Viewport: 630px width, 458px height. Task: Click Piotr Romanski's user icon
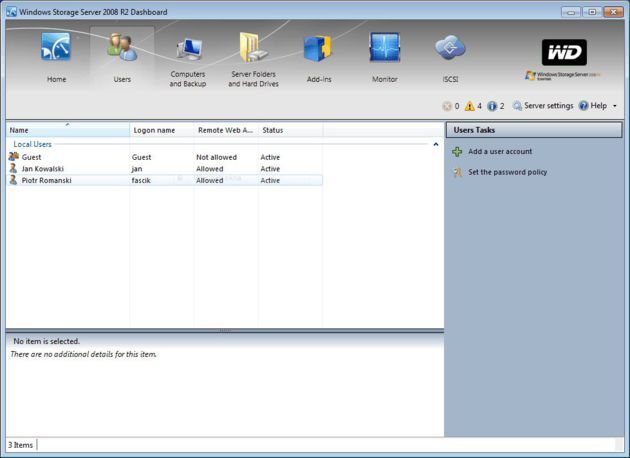13,180
